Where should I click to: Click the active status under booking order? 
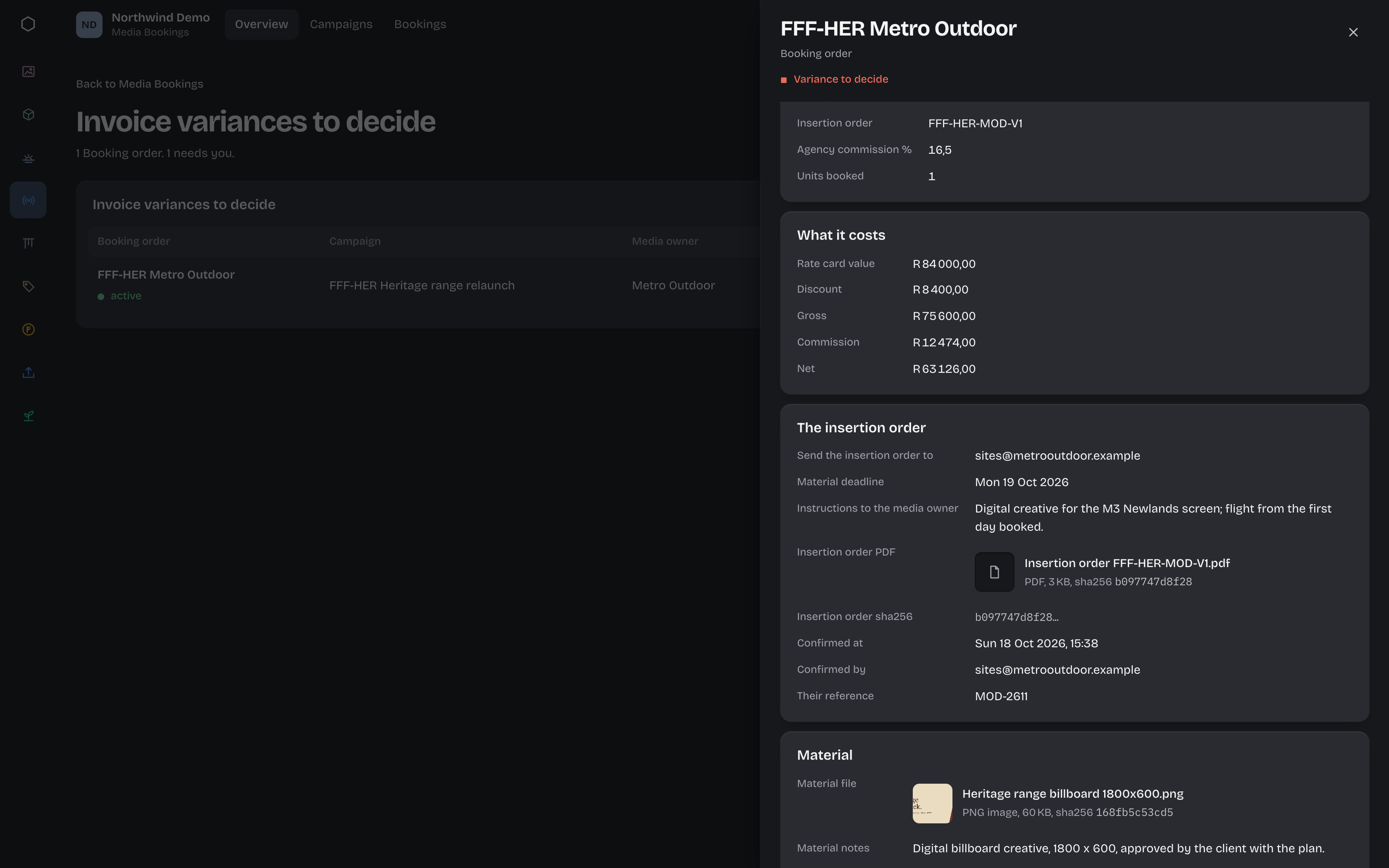(119, 296)
